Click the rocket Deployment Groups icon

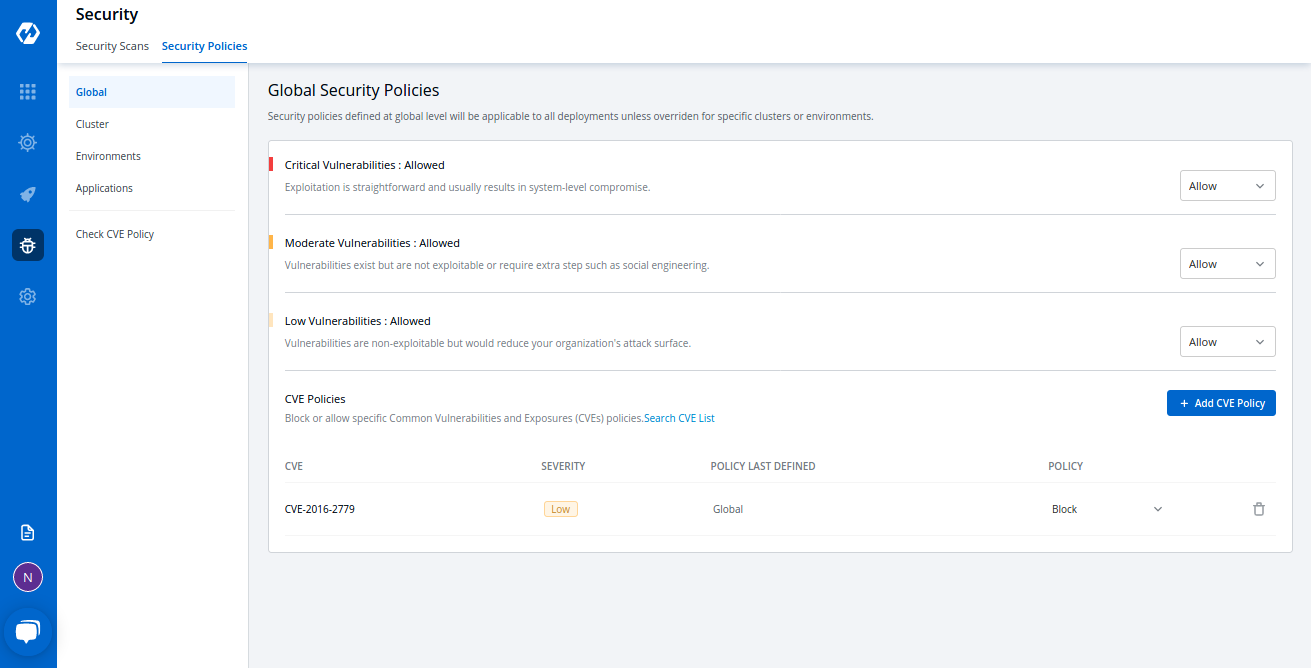point(28,194)
